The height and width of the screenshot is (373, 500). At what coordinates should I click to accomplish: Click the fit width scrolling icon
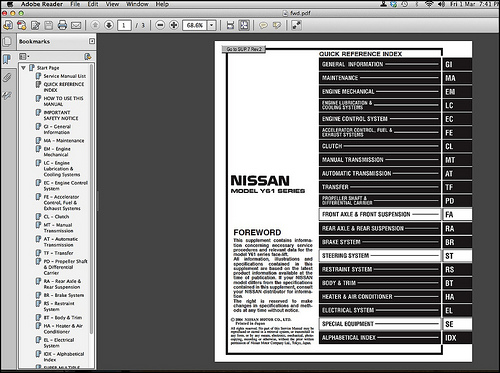point(230,25)
